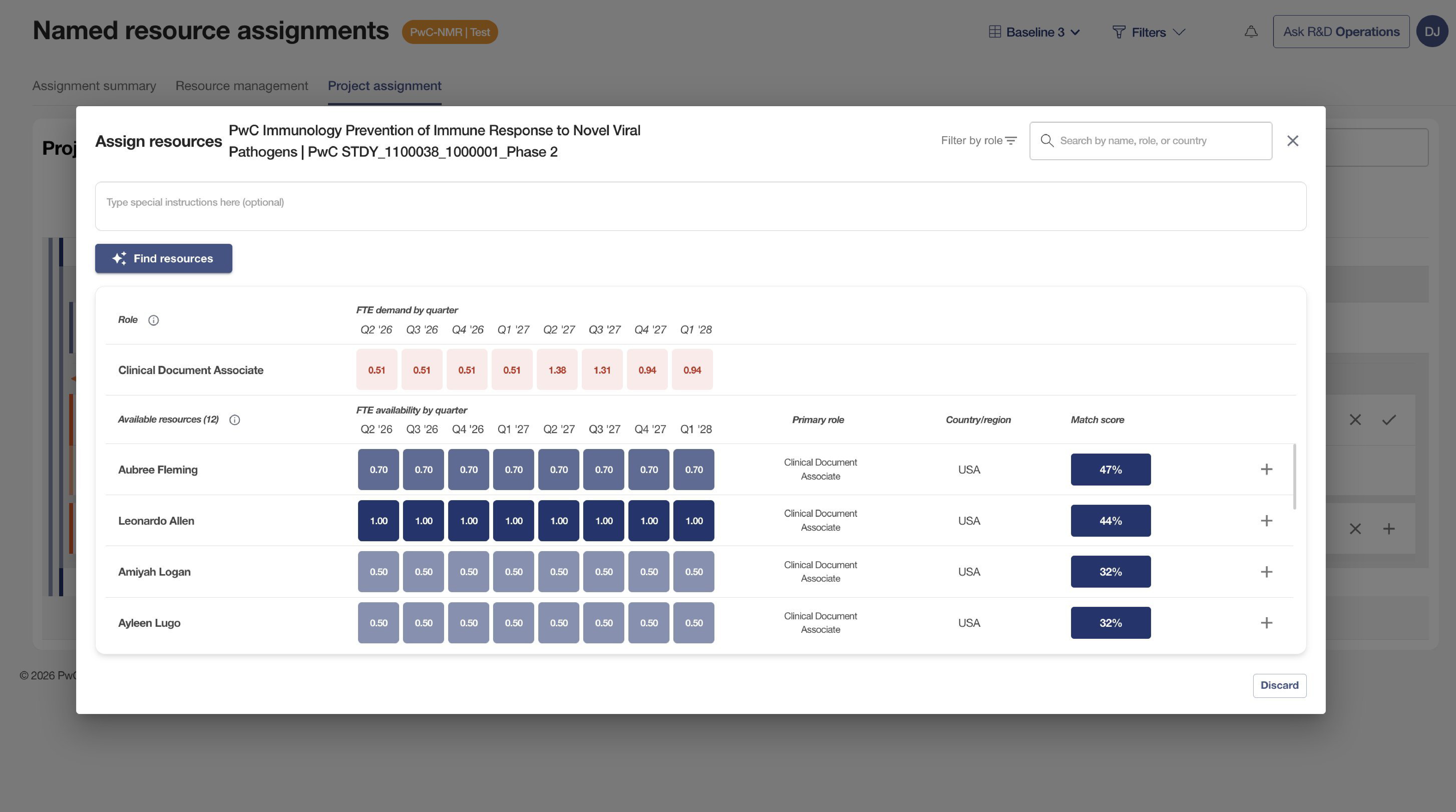Click the Primary role column header

click(817, 420)
